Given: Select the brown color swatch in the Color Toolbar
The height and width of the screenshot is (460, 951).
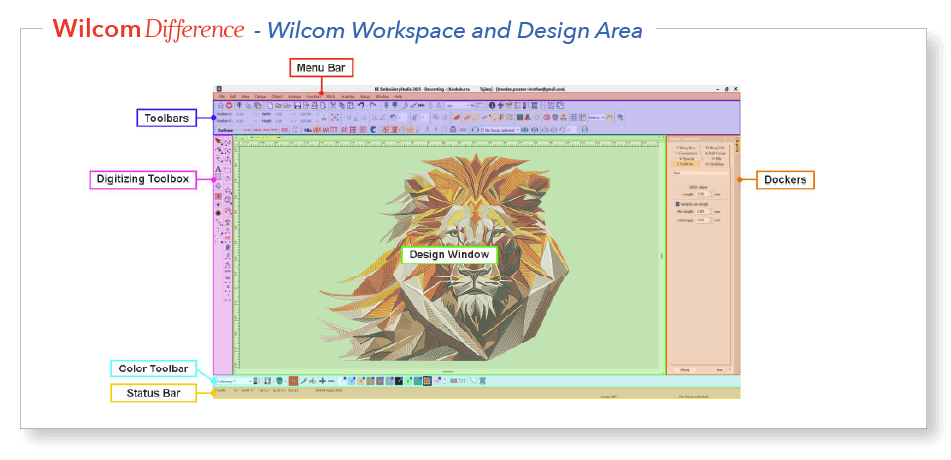Looking at the screenshot, I should tap(294, 381).
